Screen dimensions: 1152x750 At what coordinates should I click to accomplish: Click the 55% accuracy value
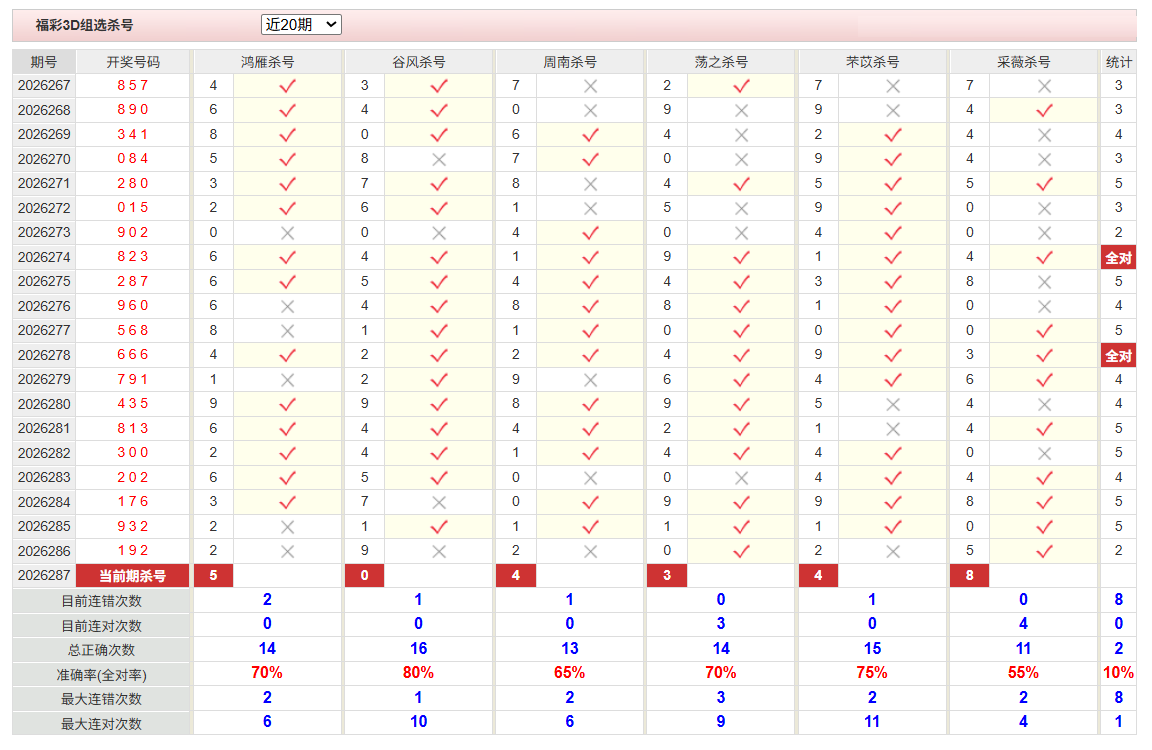[x=1023, y=673]
